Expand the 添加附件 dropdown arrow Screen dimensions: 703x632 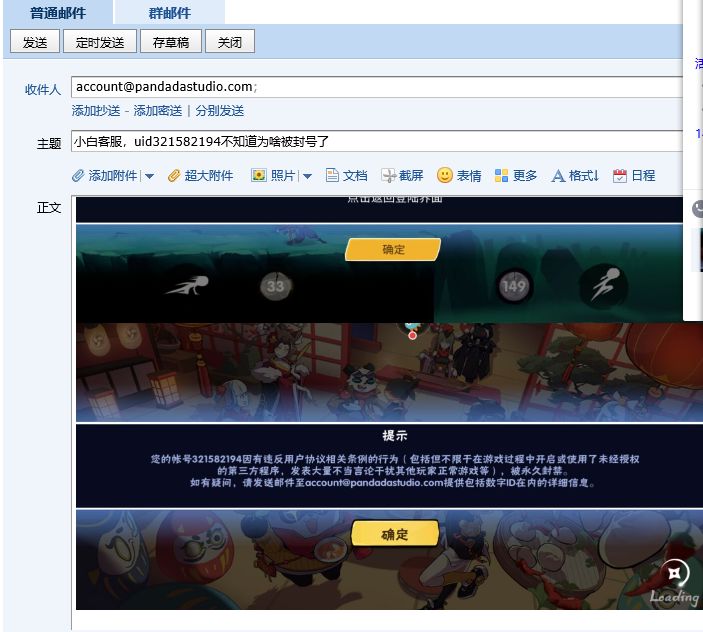[150, 176]
